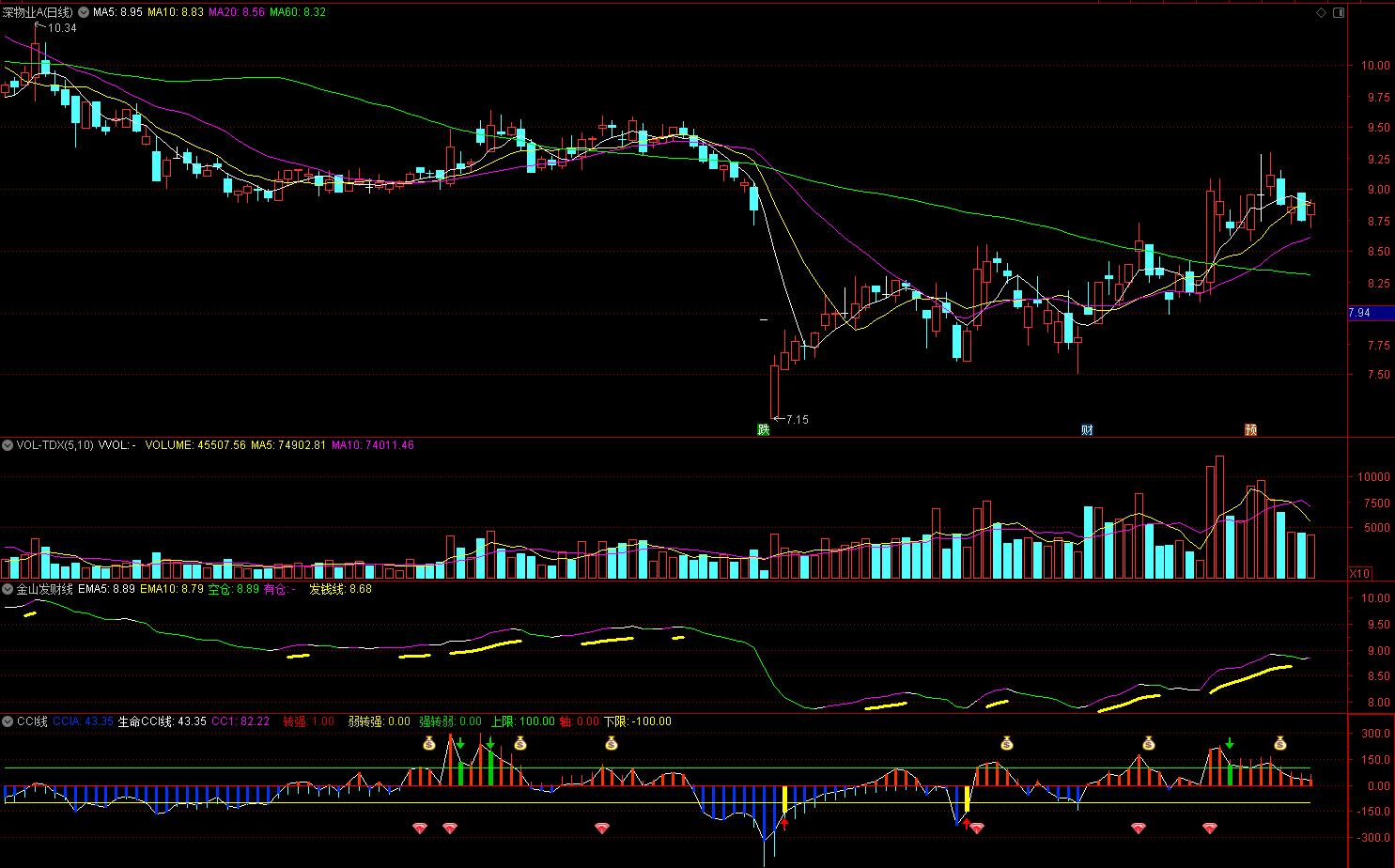This screenshot has height=868, width=1395.
Task: Open the VOL-TDX indicator dropdown arrow
Action: coord(8,445)
